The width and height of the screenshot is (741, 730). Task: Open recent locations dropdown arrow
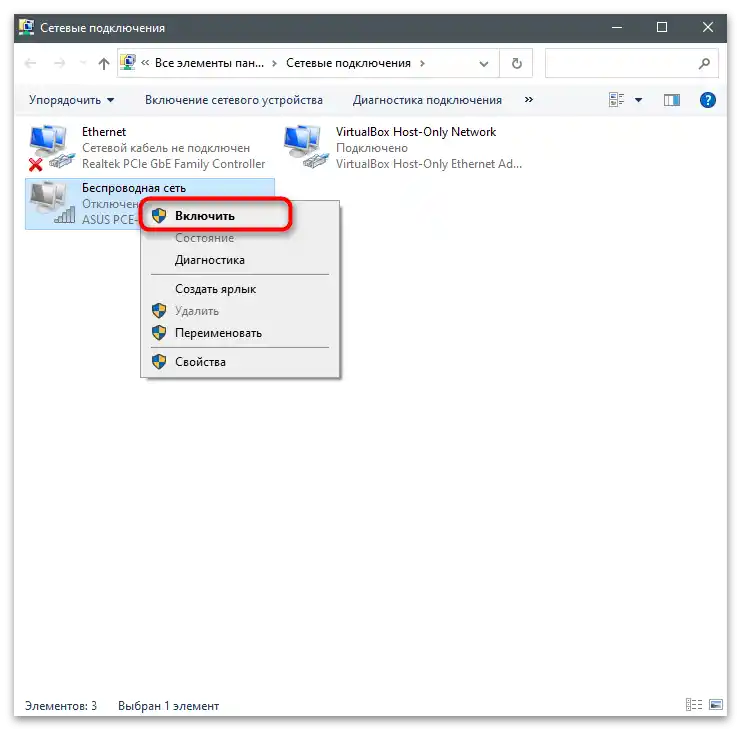pos(83,63)
